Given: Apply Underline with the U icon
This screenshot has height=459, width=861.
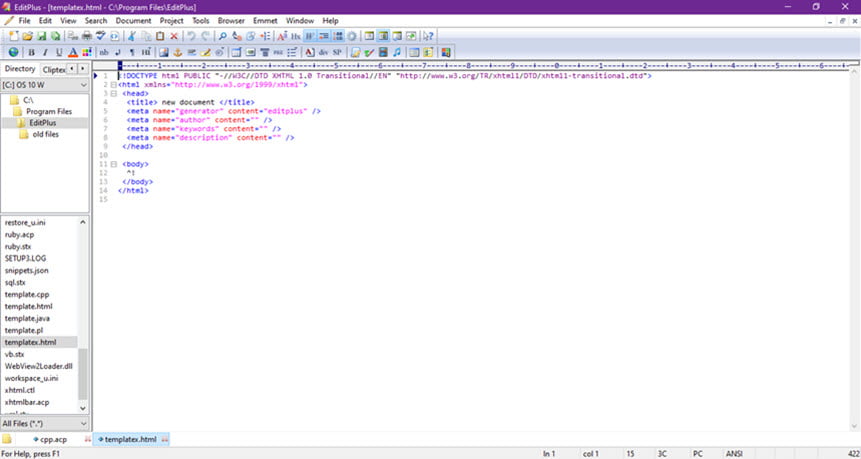Looking at the screenshot, I should point(59,52).
